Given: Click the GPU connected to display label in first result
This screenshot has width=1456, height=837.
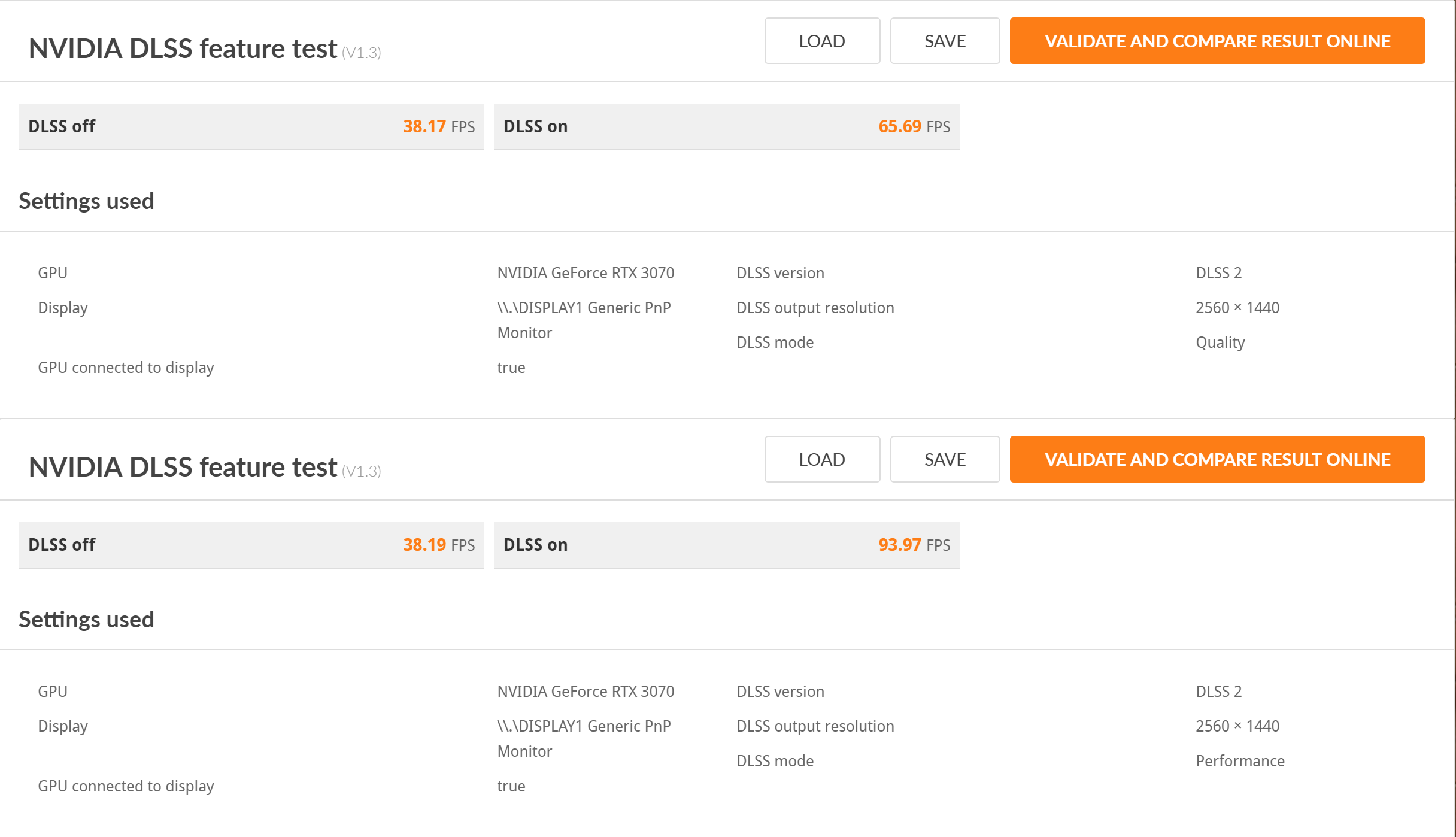Looking at the screenshot, I should [x=126, y=368].
